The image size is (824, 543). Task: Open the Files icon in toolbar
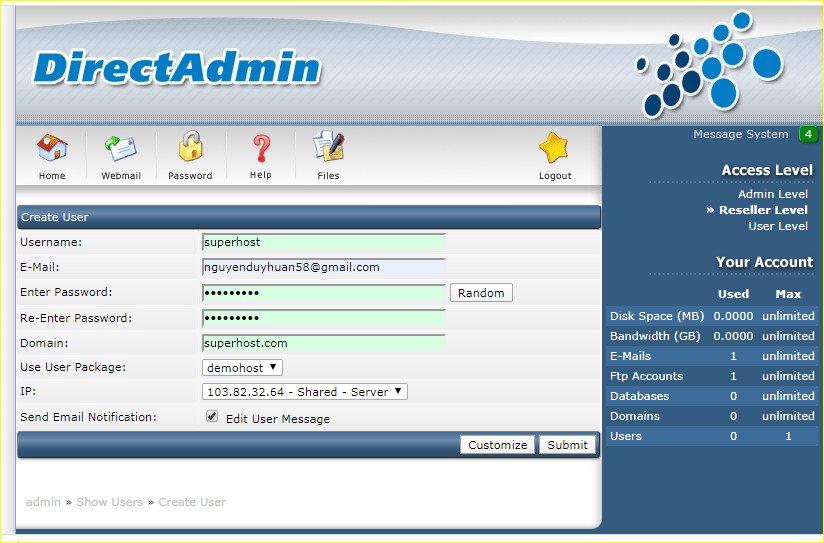tap(328, 150)
